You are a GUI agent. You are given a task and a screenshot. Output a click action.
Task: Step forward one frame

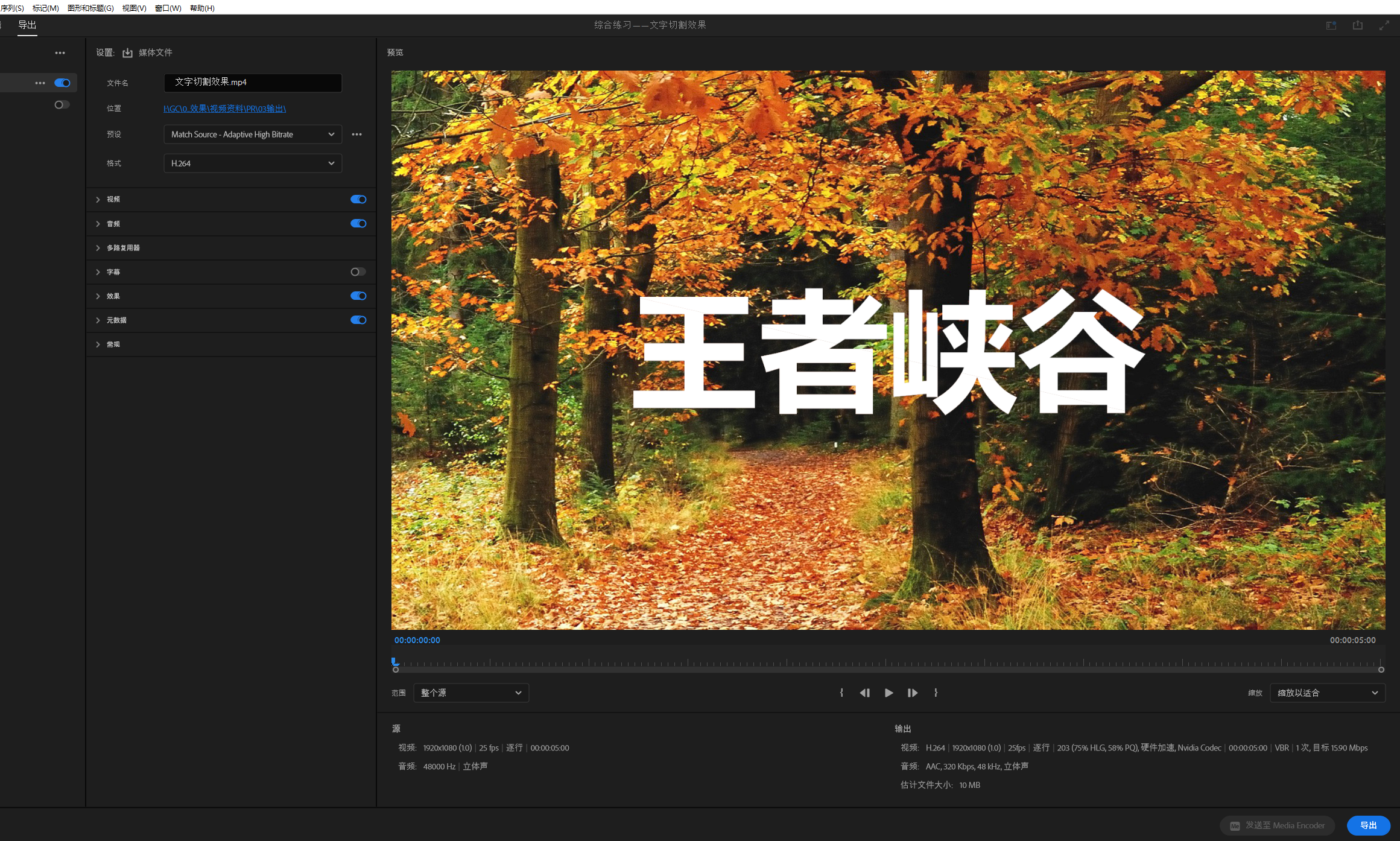click(912, 693)
